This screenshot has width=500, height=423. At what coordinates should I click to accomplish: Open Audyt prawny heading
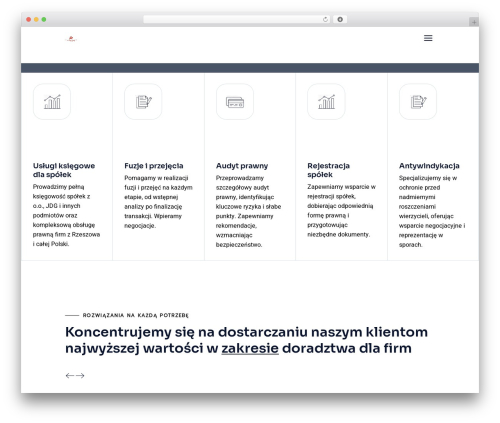coord(242,166)
